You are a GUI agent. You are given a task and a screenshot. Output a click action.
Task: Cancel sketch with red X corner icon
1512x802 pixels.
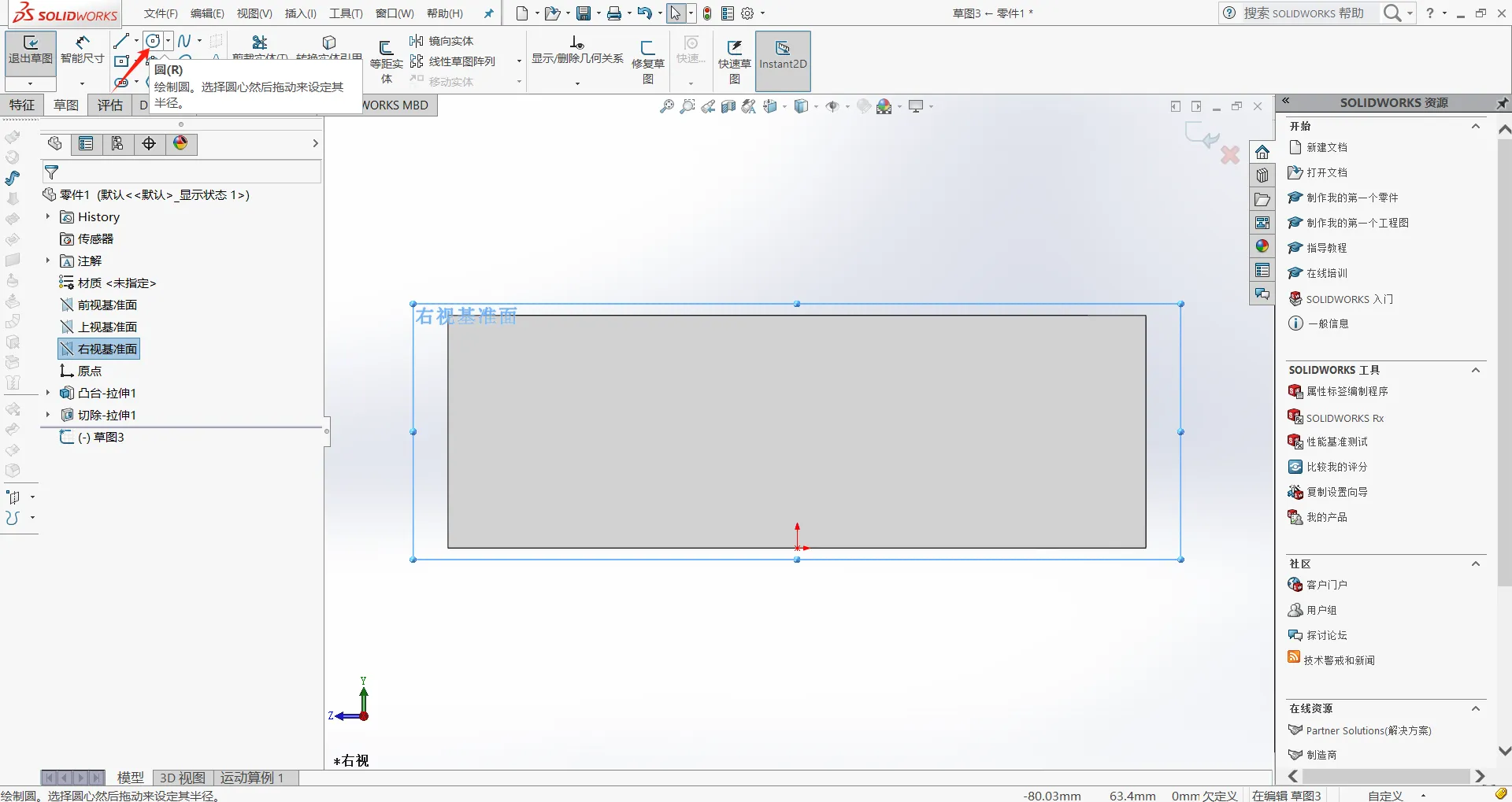1230,155
